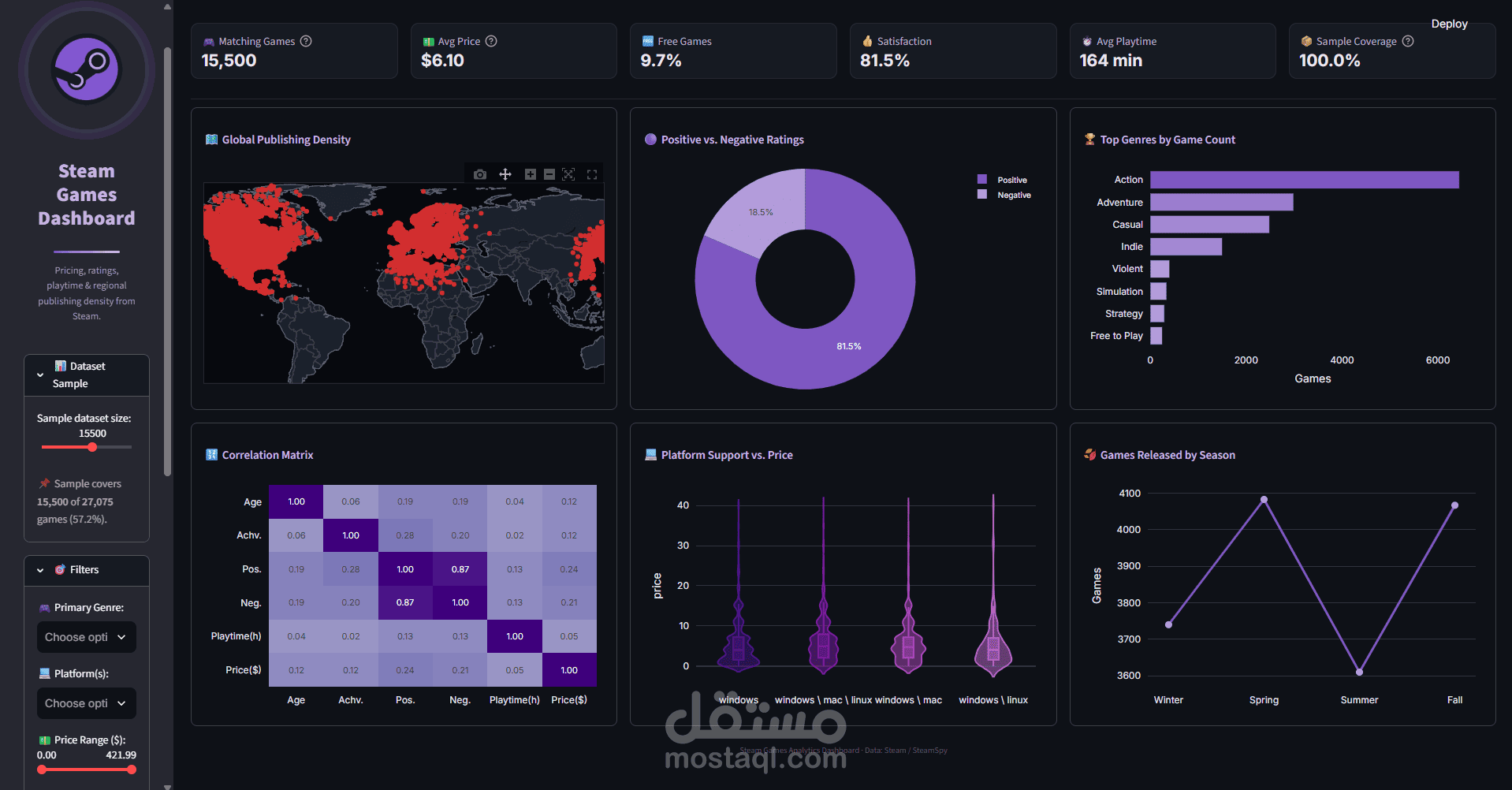Click the '9.7%' Free Games metric value
Screen dimensions: 1512x790
click(661, 61)
